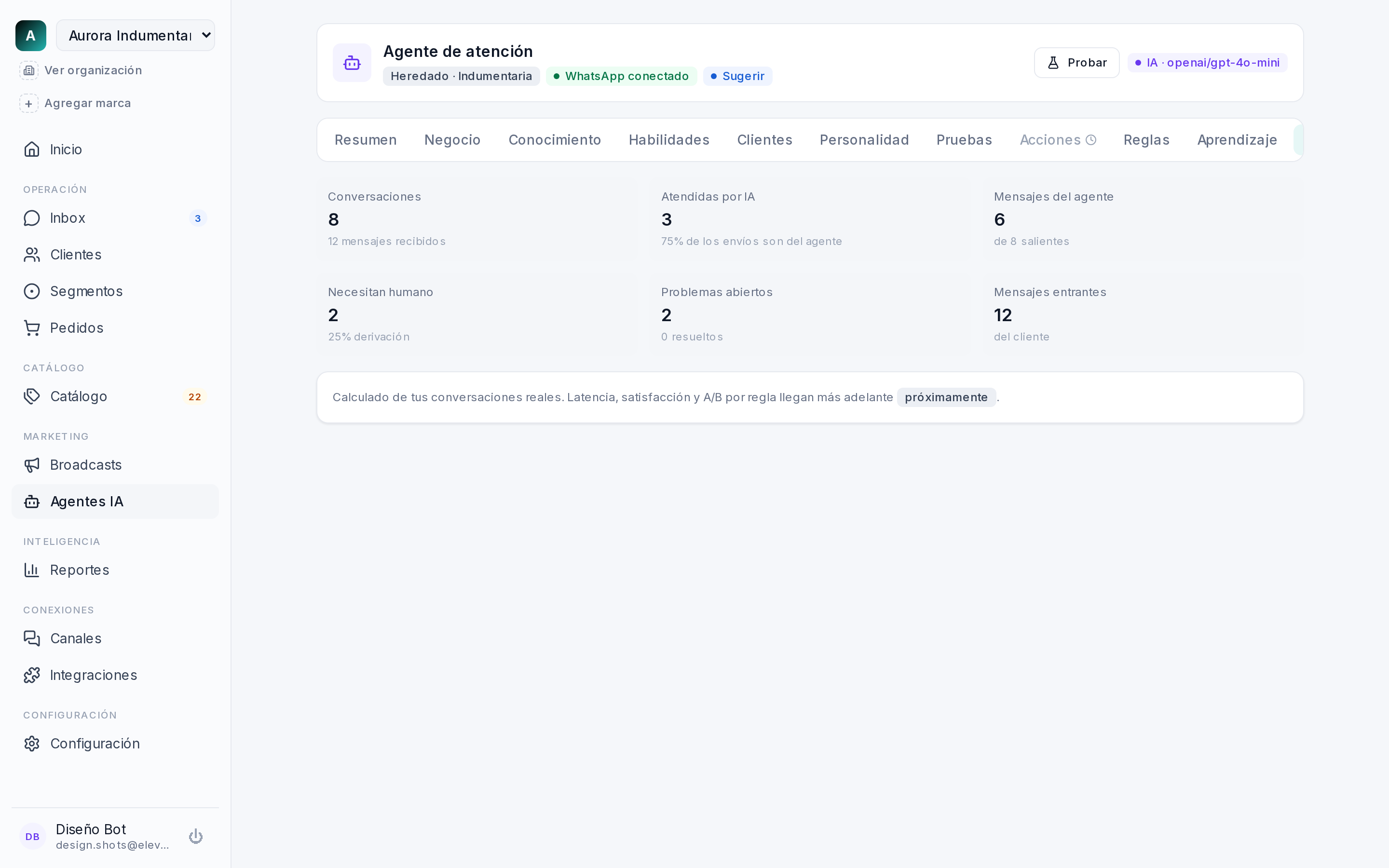Click the plus icon for Agregar marca
1389x868 pixels.
[29, 103]
